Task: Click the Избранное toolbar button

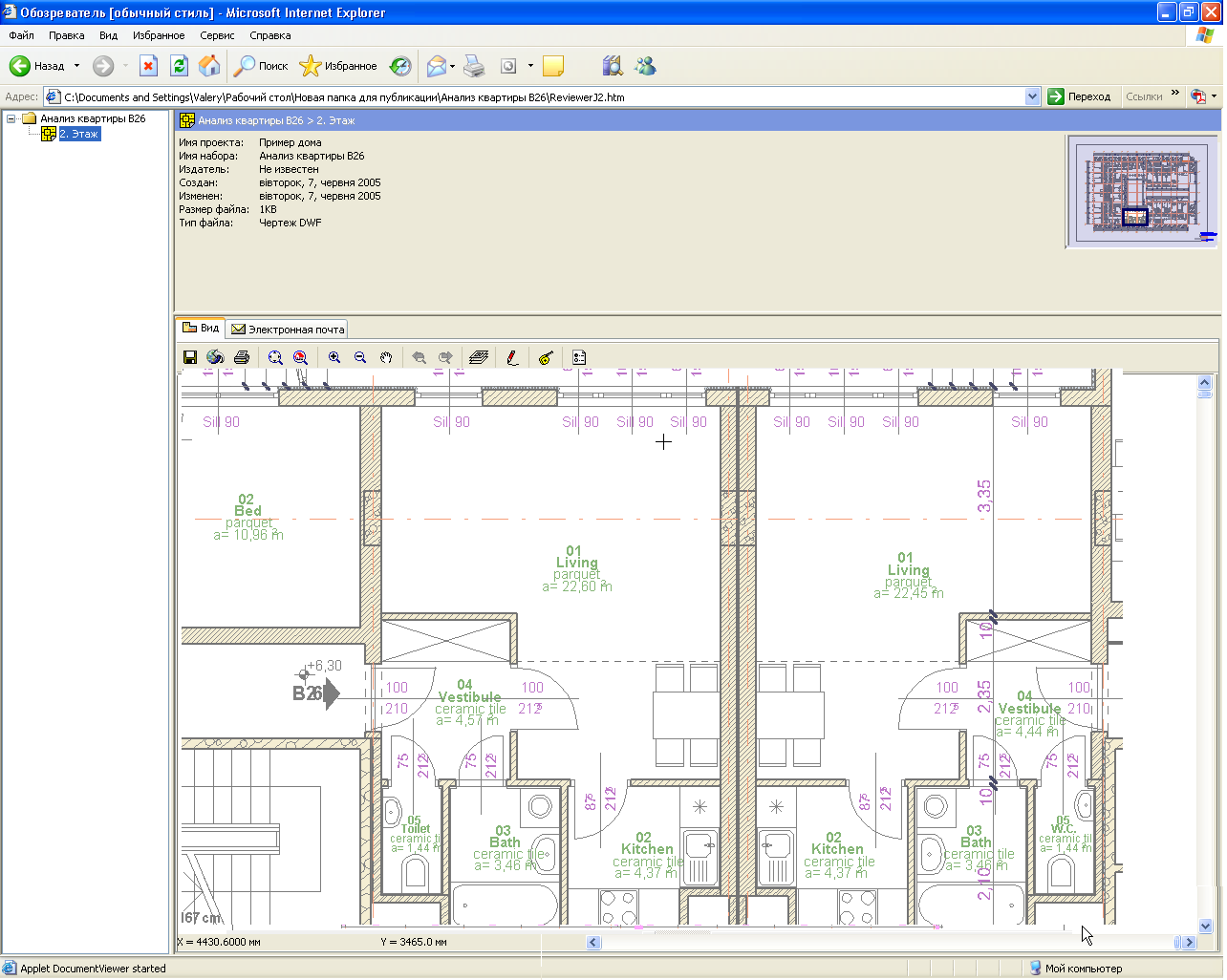Action: click(338, 66)
